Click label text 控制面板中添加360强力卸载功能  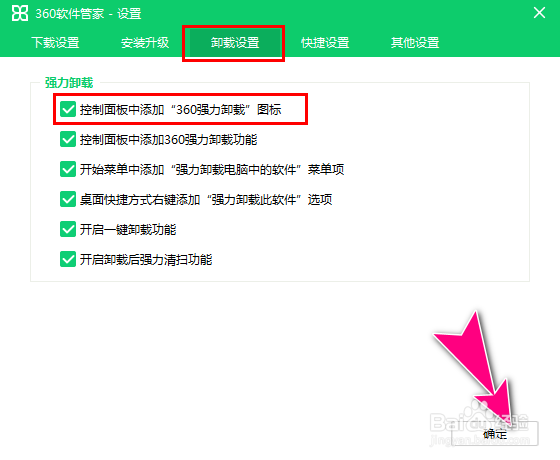point(168,139)
